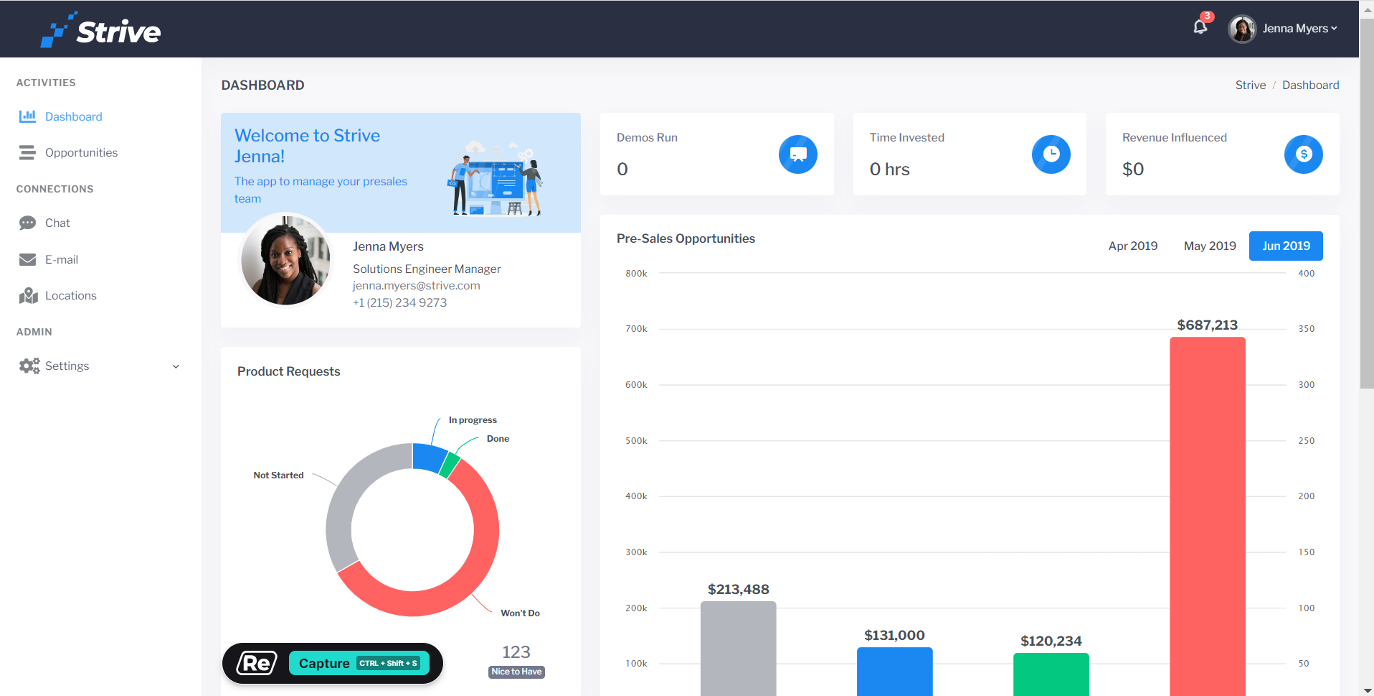The height and width of the screenshot is (696, 1374).
Task: Open the Strive breadcrumb link
Action: (x=1250, y=85)
